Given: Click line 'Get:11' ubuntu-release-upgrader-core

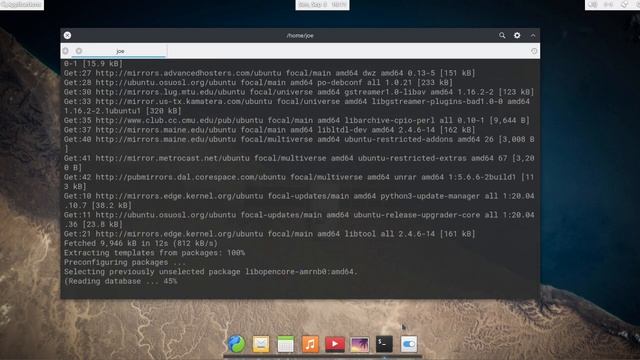Looking at the screenshot, I should pyautogui.click(x=299, y=215).
